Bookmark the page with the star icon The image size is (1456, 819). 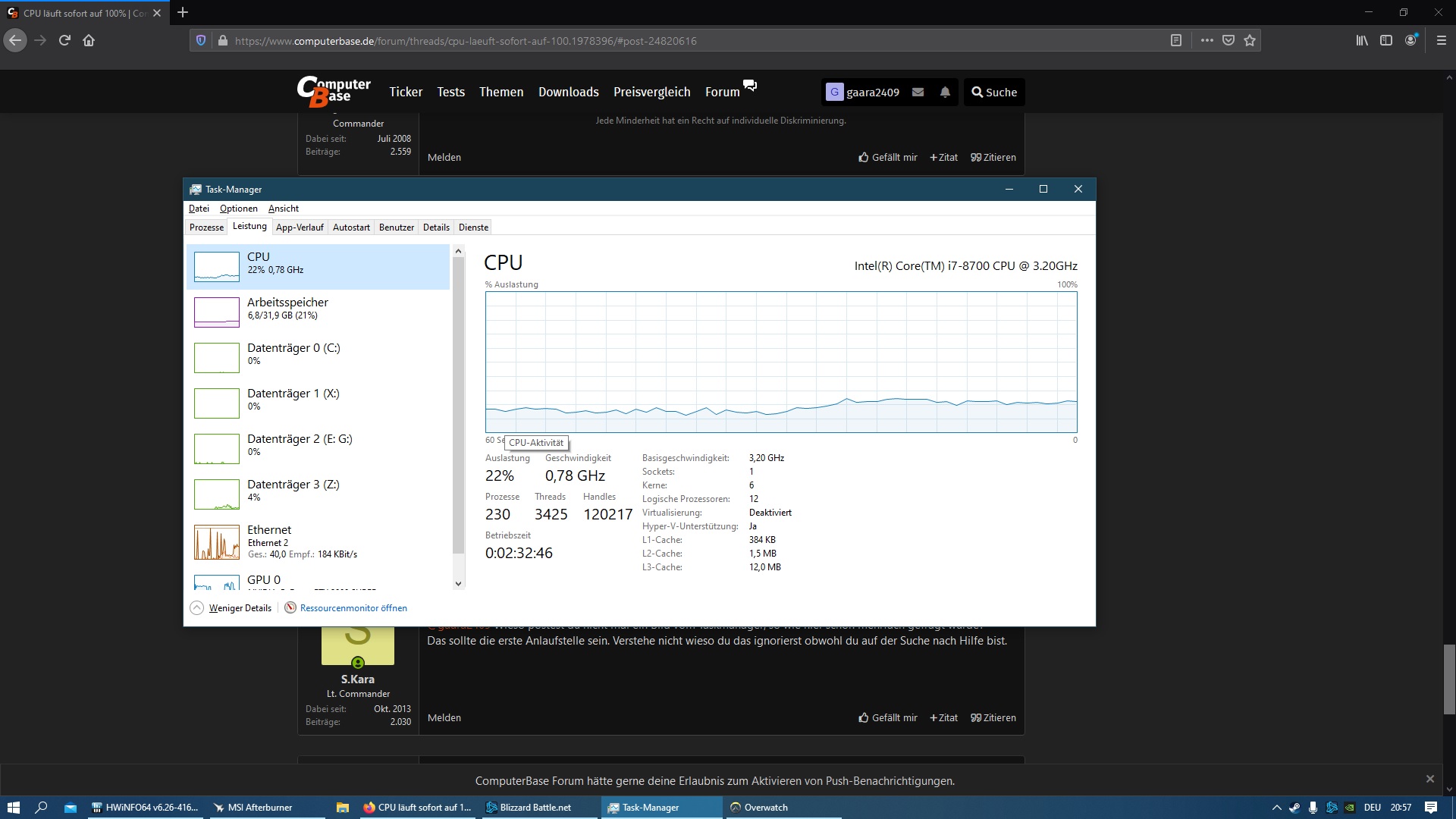pyautogui.click(x=1250, y=41)
